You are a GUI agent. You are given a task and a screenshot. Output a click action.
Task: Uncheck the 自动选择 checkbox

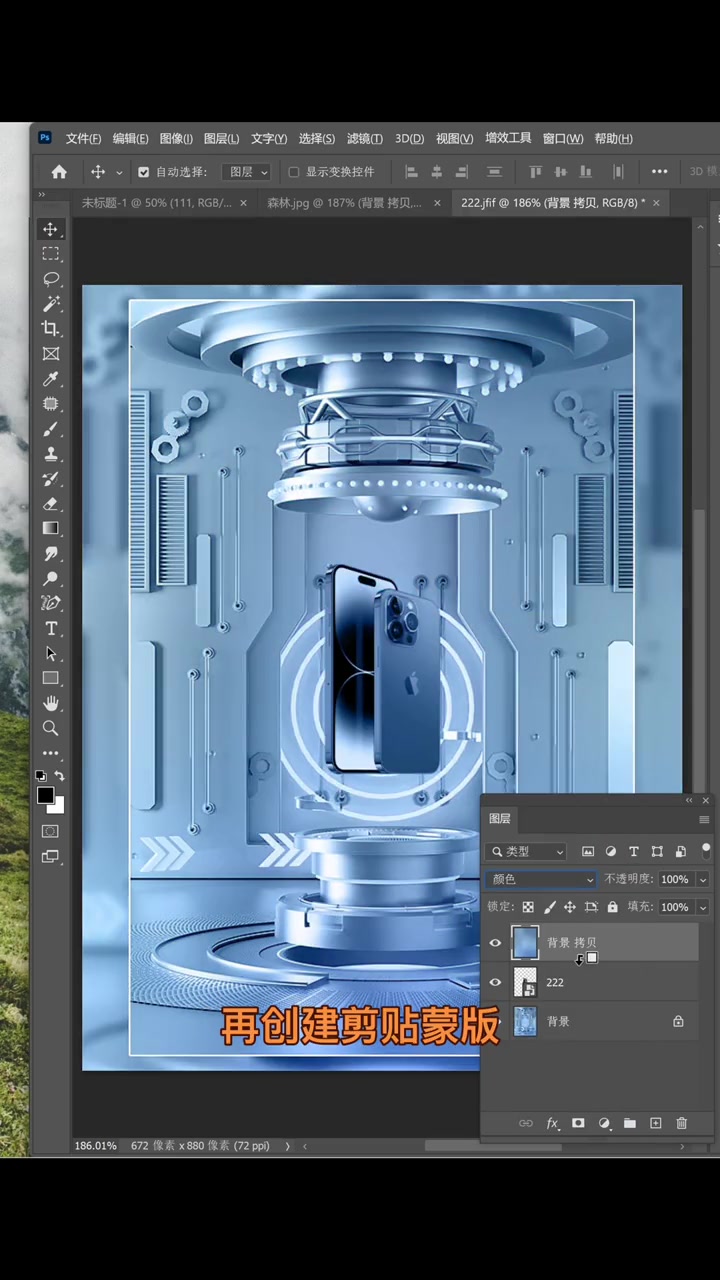(144, 172)
